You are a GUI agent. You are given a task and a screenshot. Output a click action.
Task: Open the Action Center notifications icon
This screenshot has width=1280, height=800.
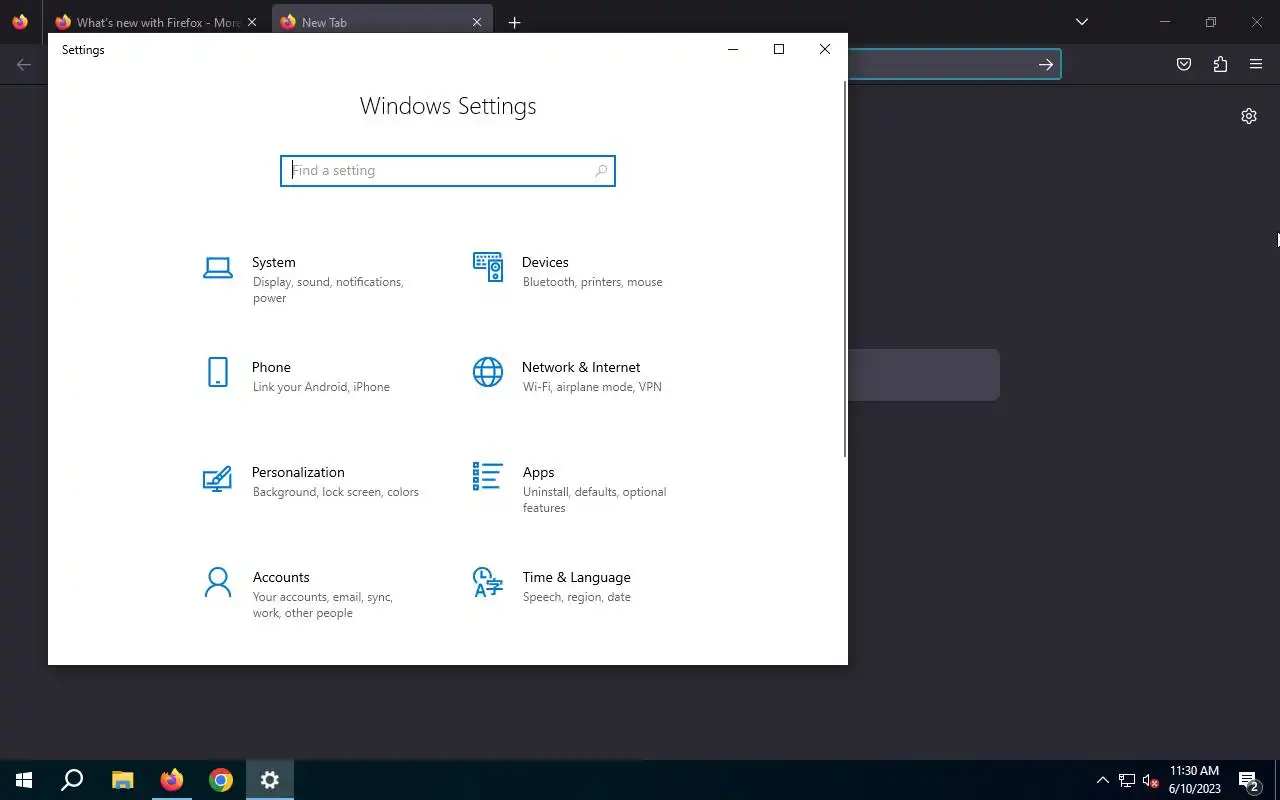point(1248,780)
